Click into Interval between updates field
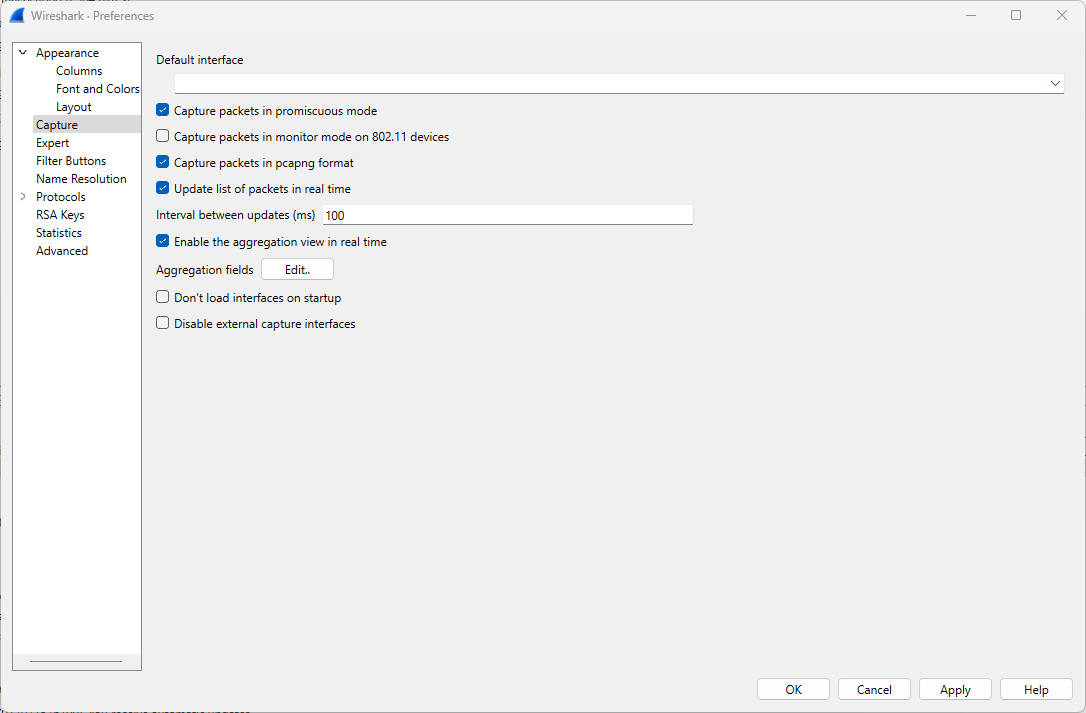 coord(507,215)
